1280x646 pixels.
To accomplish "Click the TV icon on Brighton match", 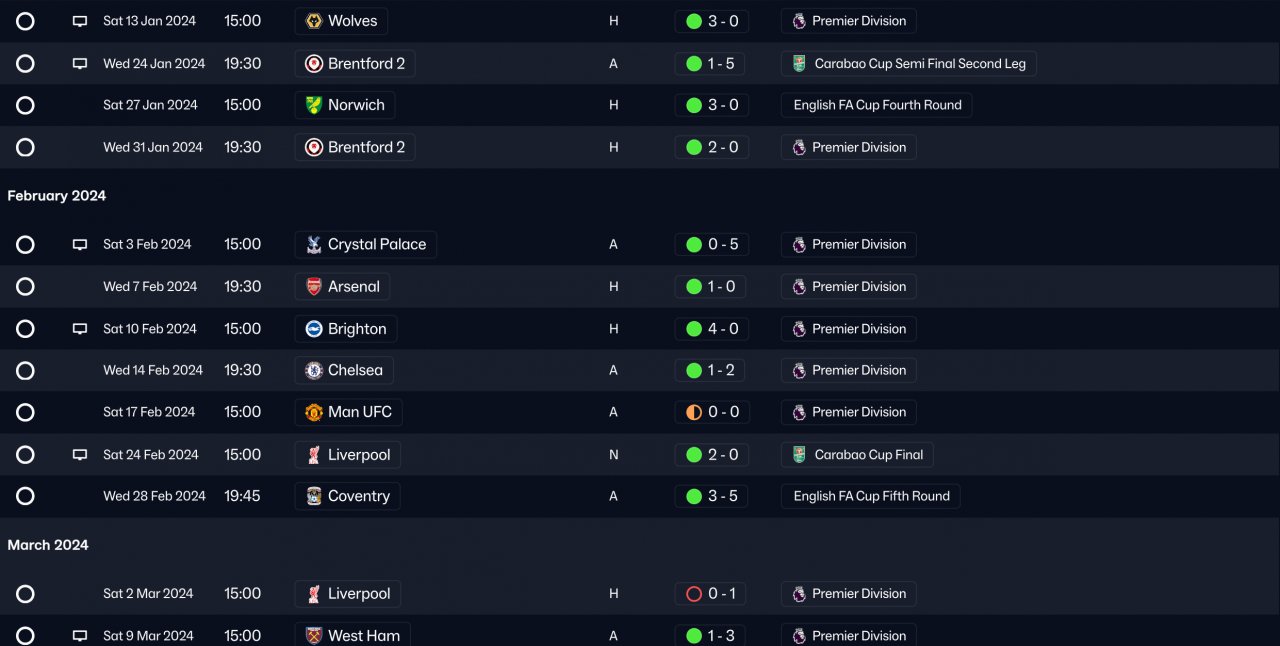I will click(x=80, y=329).
